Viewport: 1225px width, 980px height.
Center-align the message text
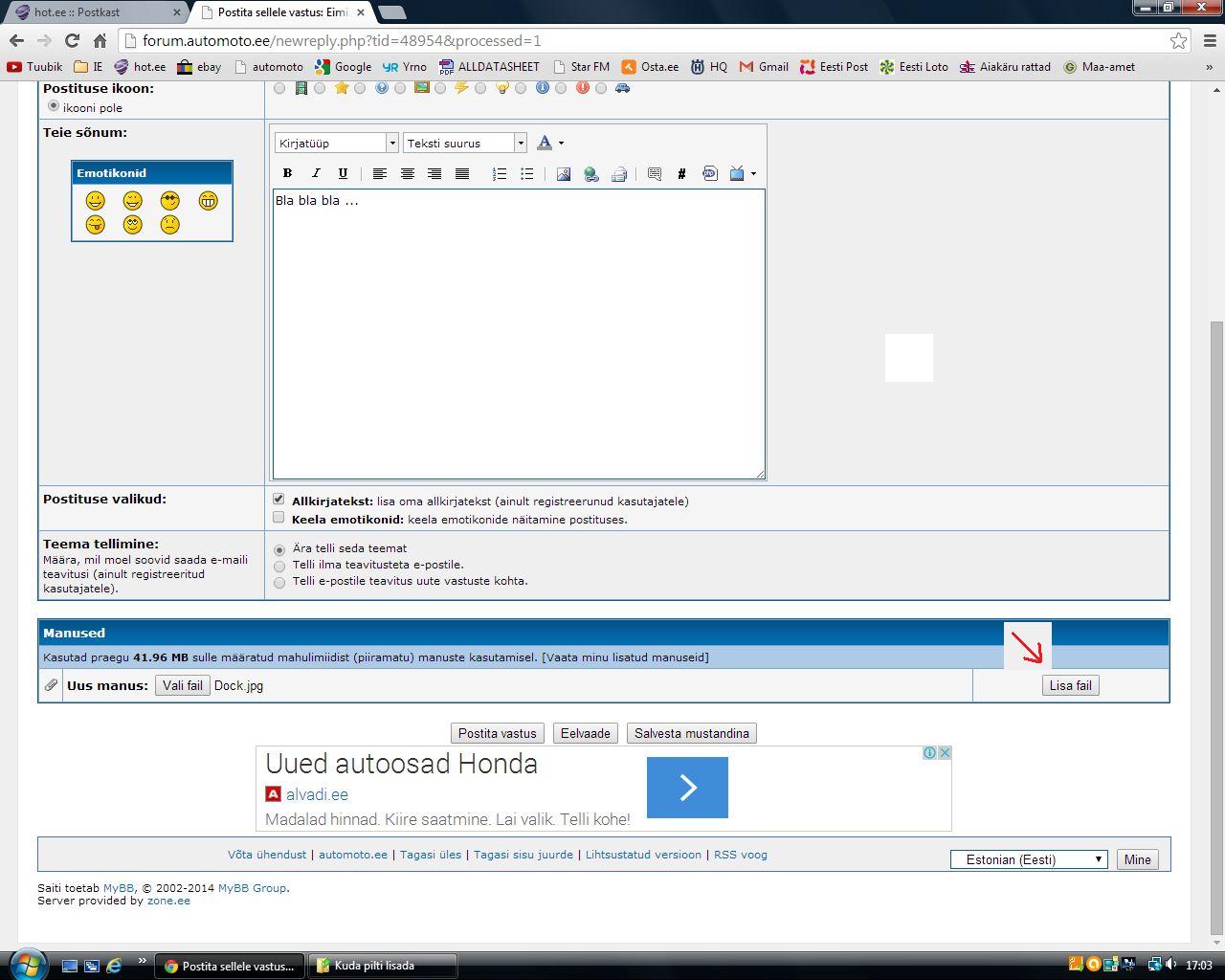(x=407, y=173)
